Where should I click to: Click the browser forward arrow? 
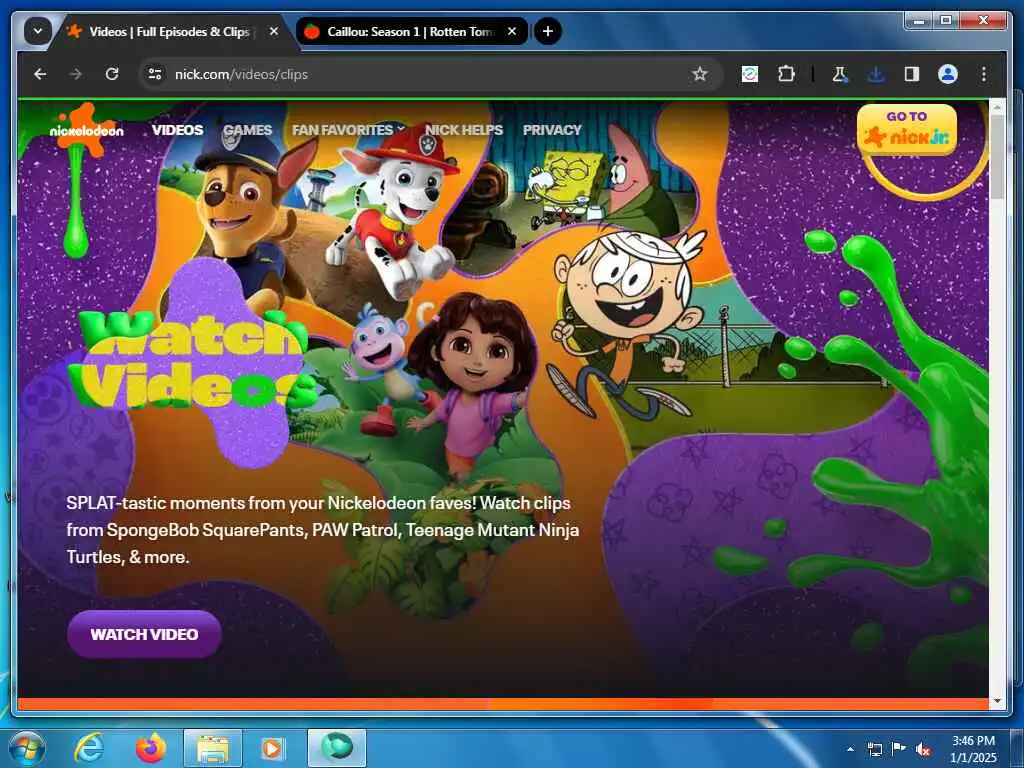[x=76, y=74]
